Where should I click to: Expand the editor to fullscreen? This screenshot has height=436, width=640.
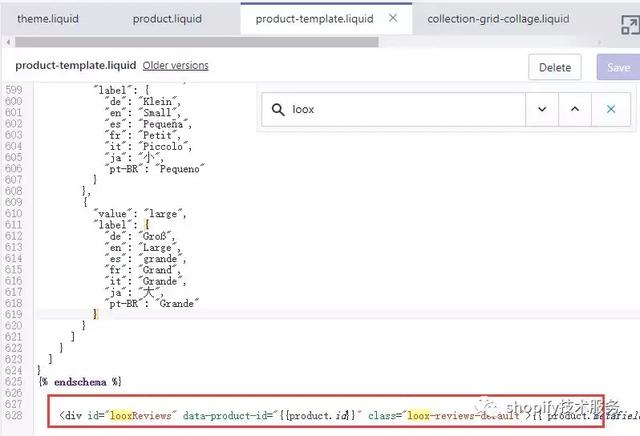[x=630, y=24]
